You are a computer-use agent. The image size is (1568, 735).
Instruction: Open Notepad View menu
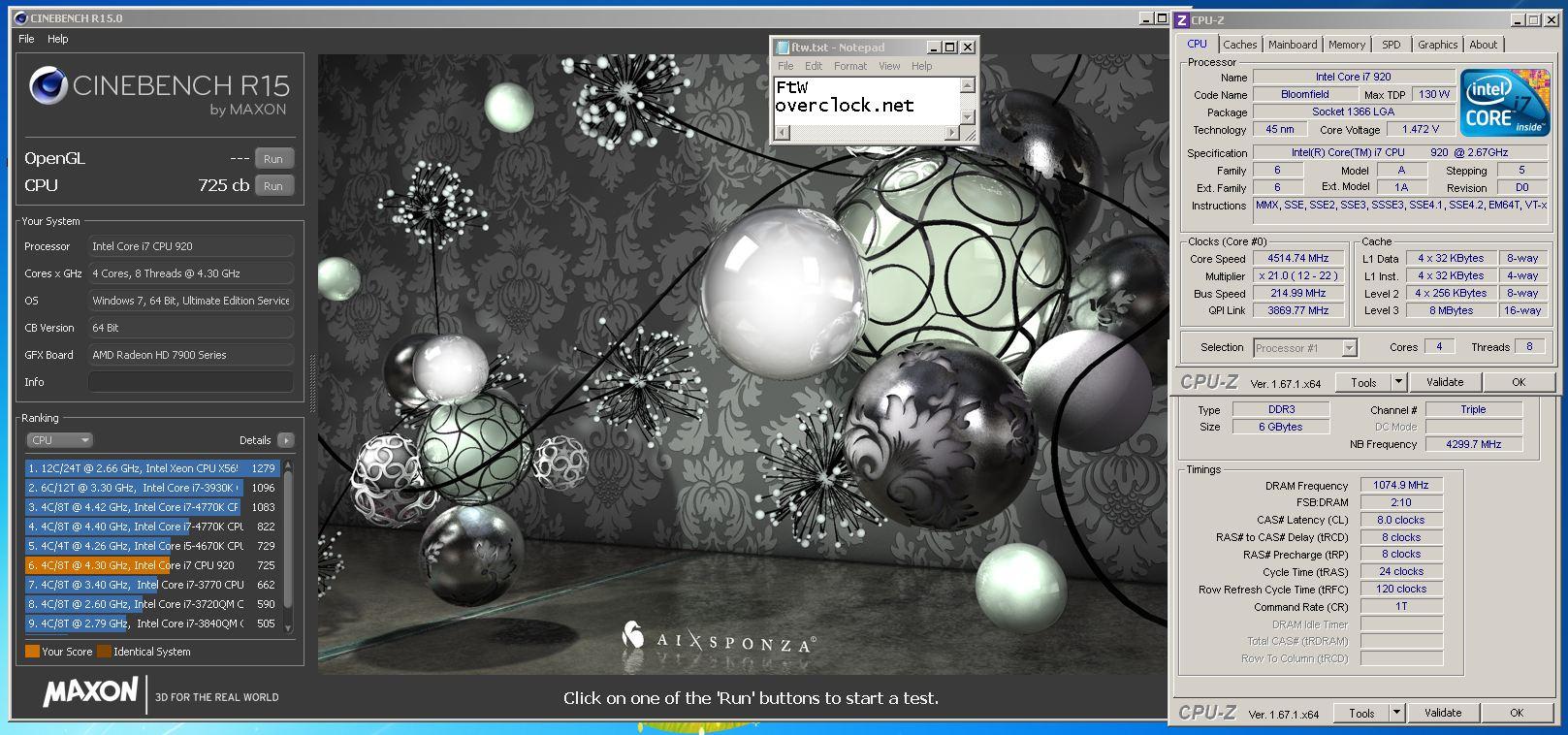[889, 66]
